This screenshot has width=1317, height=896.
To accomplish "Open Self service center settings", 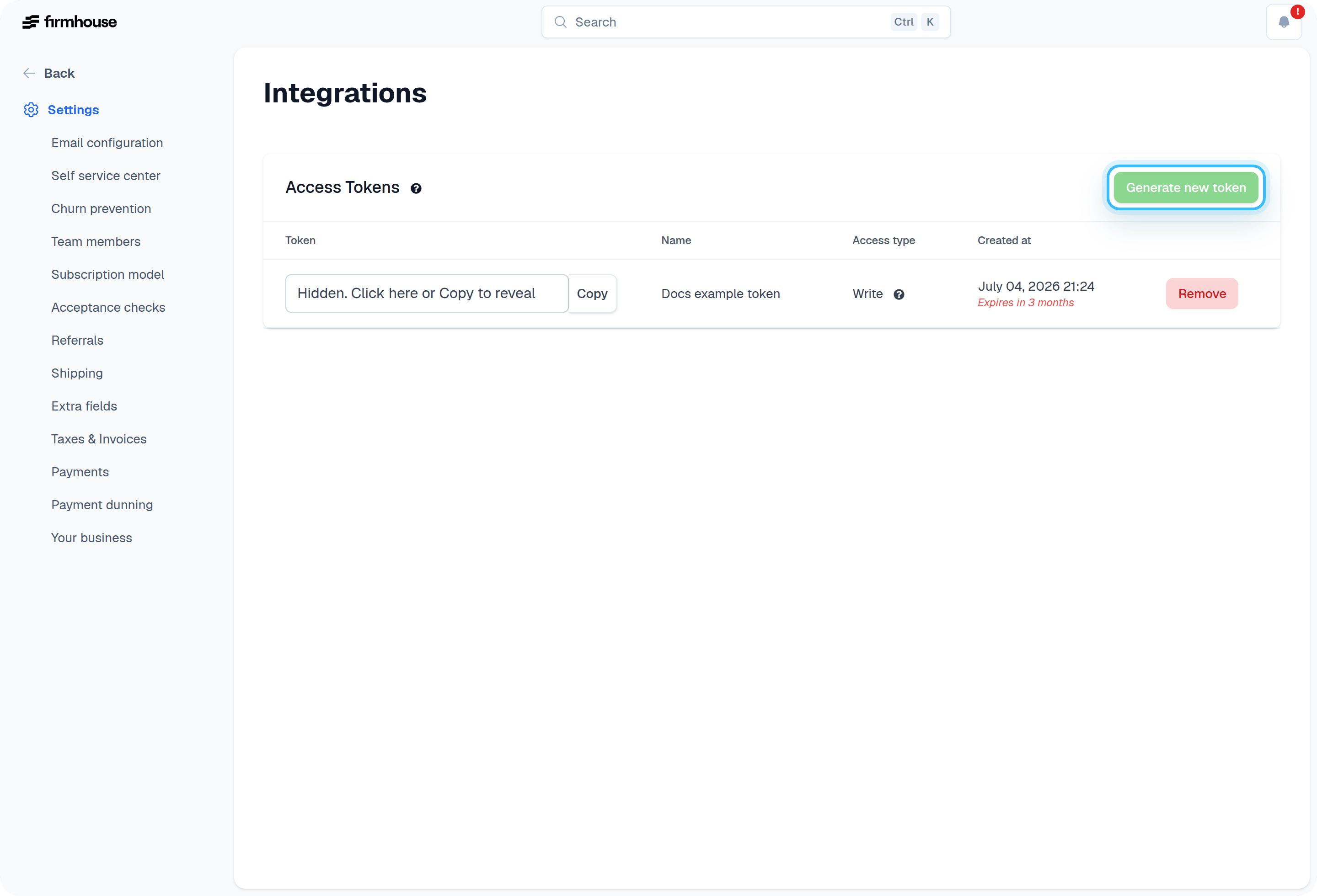I will [x=105, y=176].
